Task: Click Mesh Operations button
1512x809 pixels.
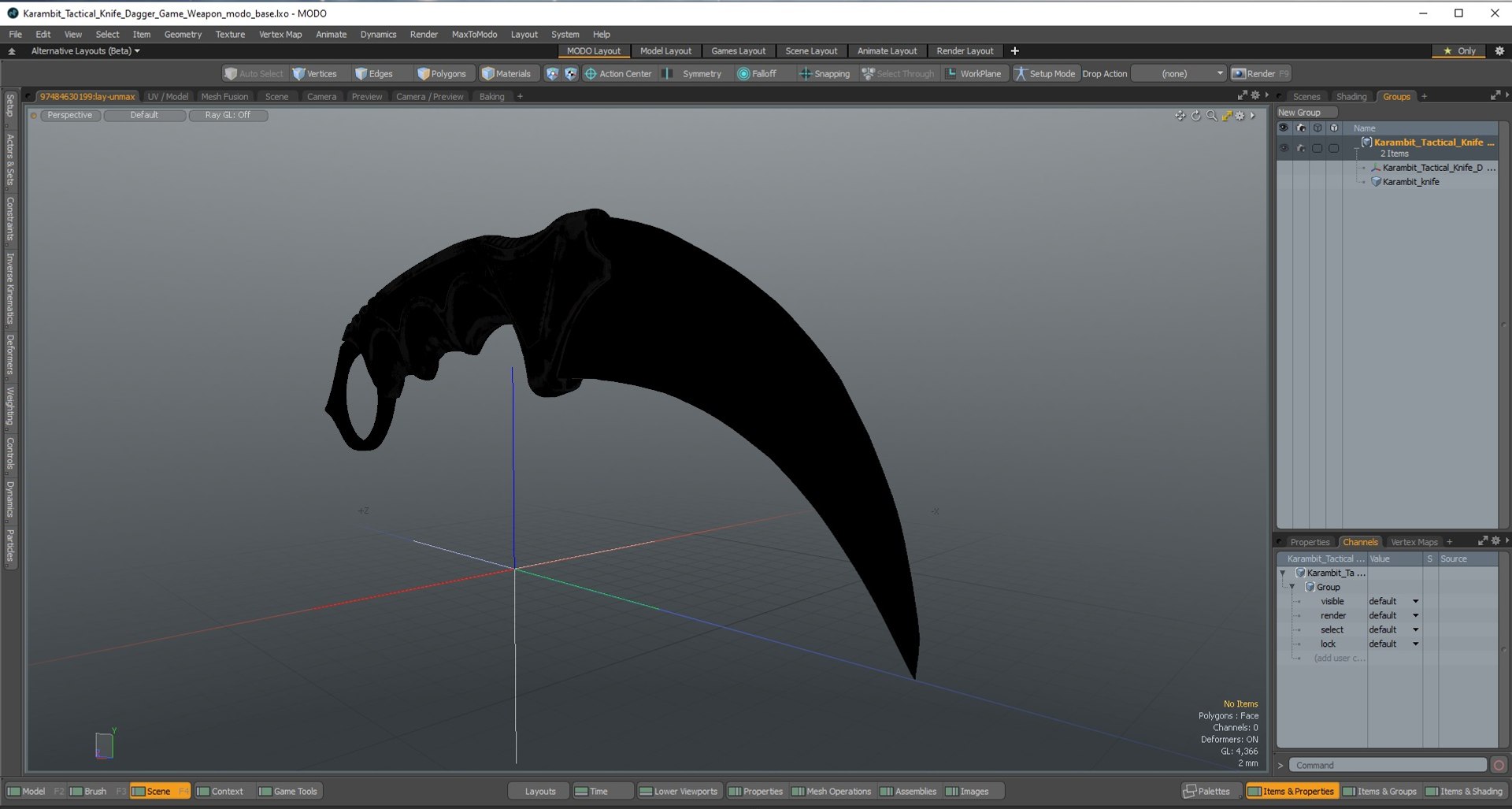Action: tap(832, 791)
